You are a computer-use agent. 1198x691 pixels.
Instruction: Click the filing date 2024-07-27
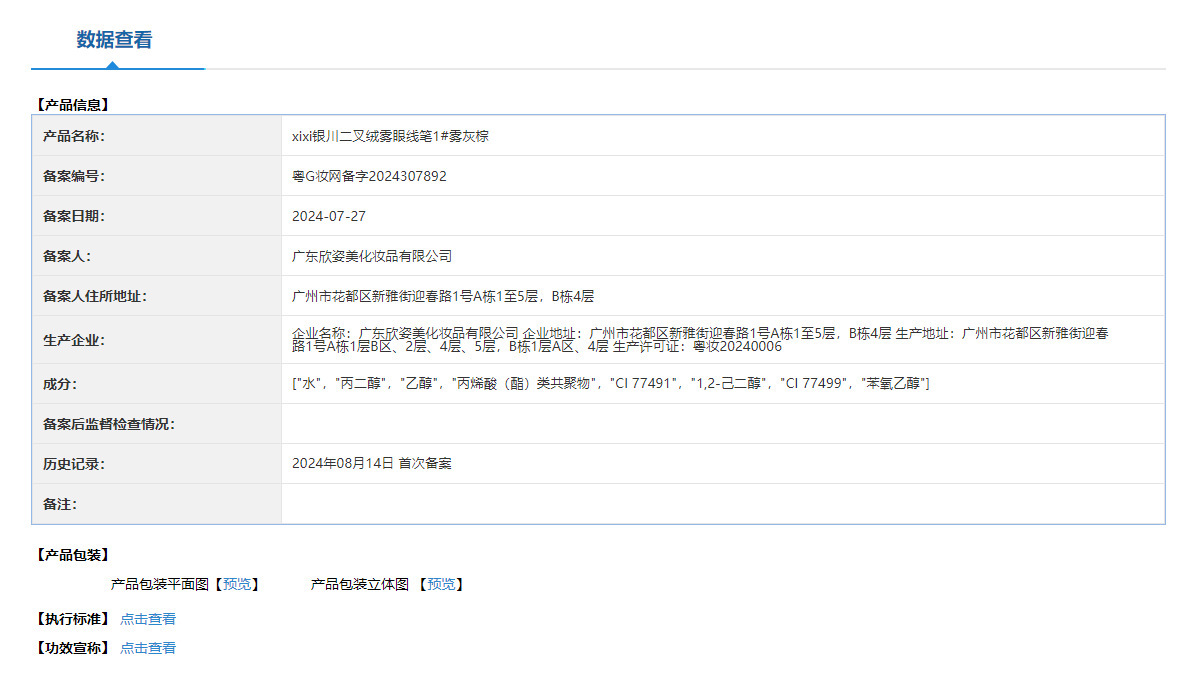pyautogui.click(x=329, y=216)
